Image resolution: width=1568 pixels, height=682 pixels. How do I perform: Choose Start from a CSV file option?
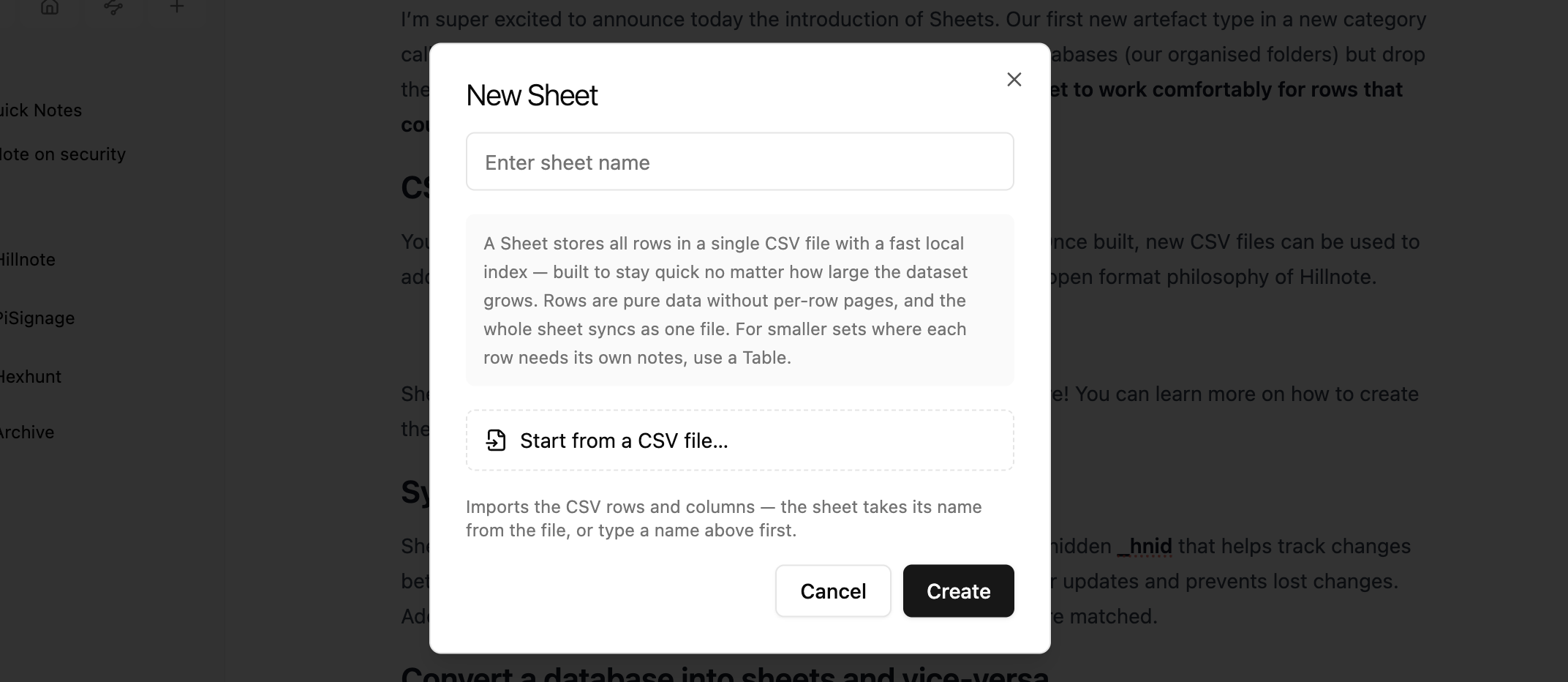(x=739, y=440)
